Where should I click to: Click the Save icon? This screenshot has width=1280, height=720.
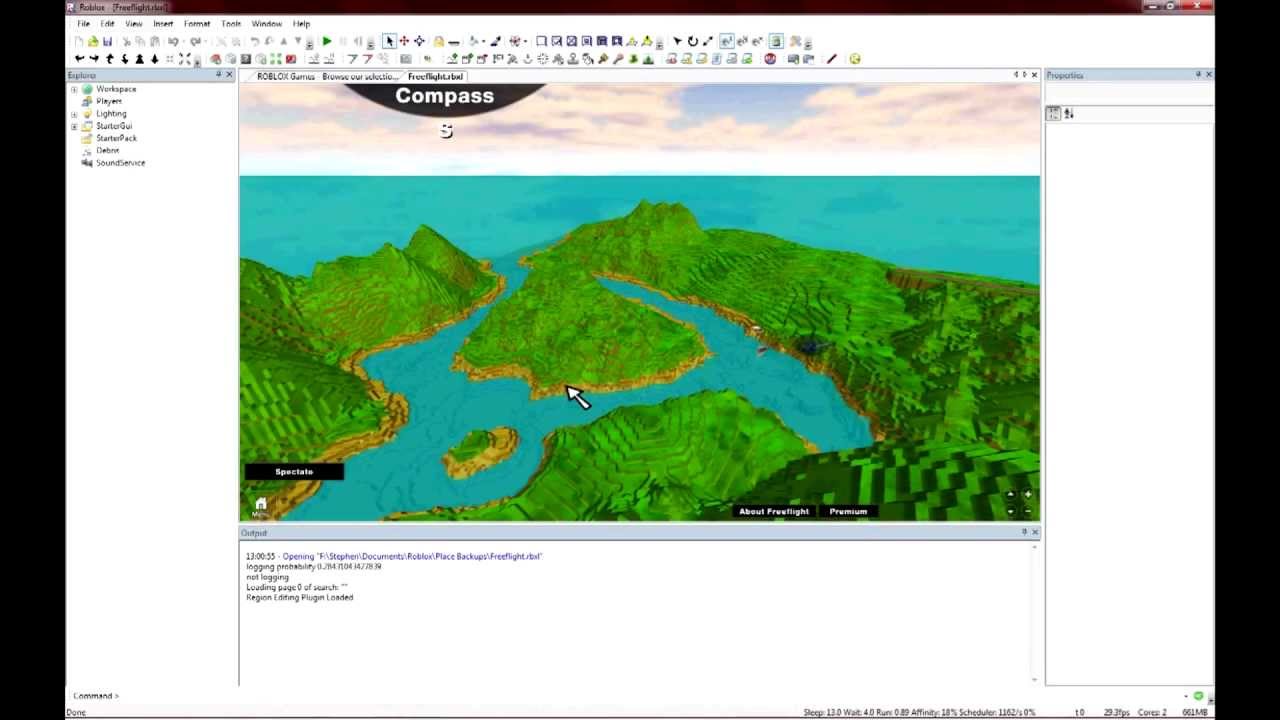tap(107, 41)
